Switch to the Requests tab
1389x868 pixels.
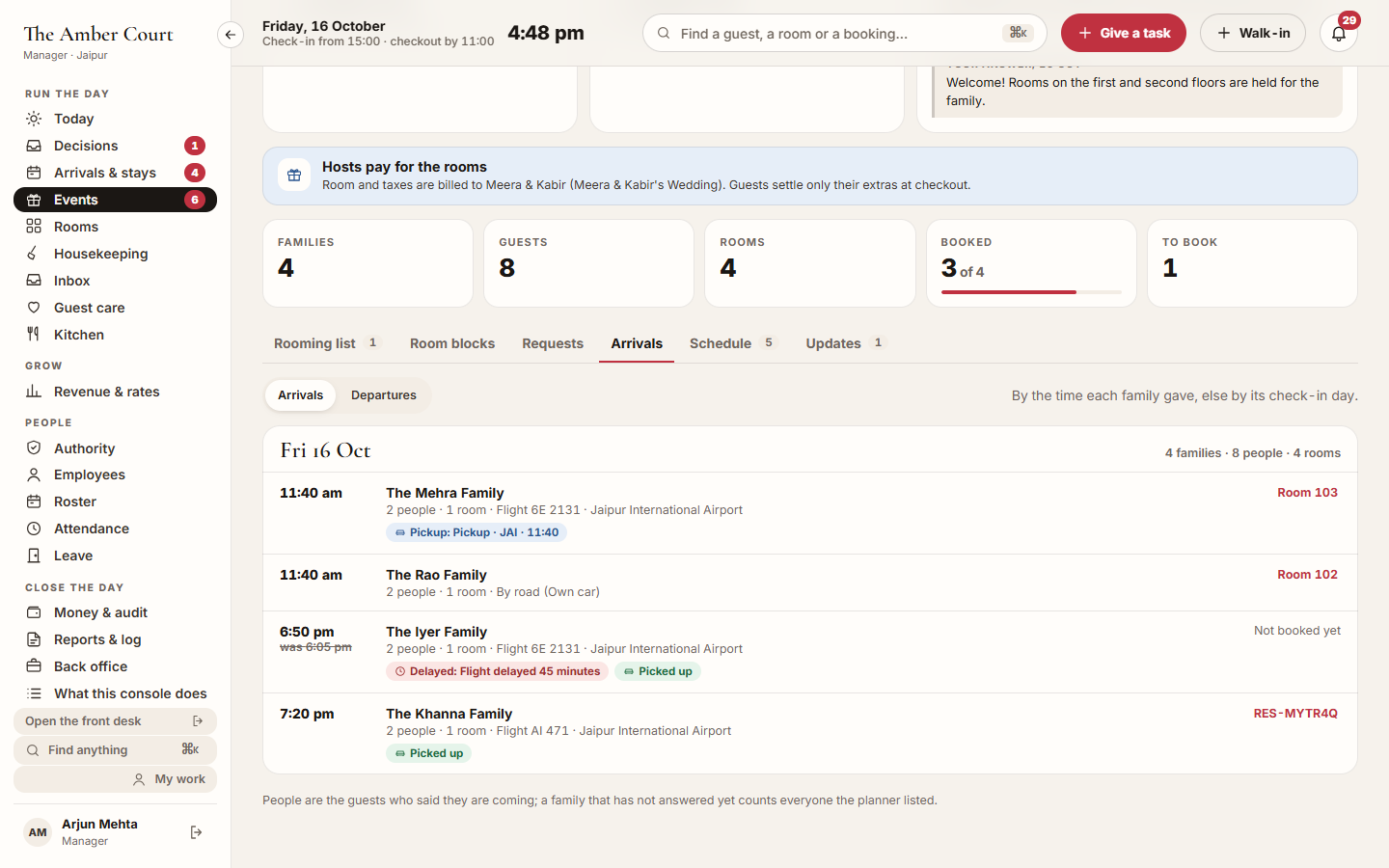point(553,343)
